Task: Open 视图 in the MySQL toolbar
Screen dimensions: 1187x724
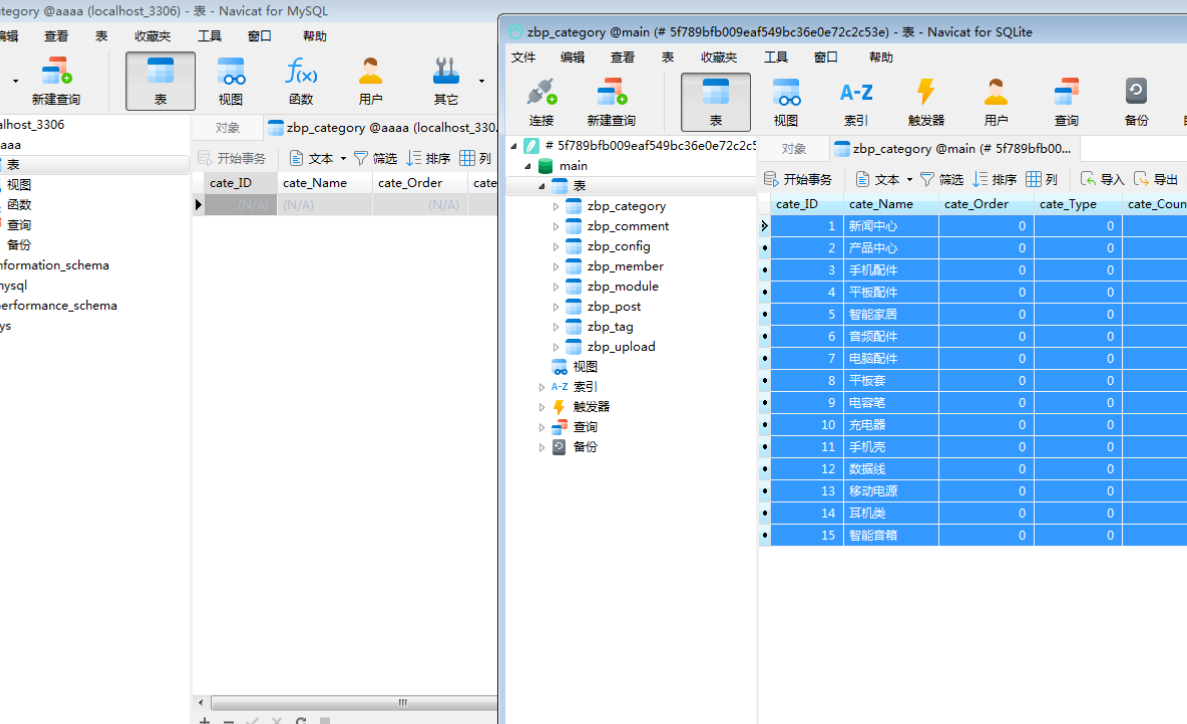Action: [231, 80]
